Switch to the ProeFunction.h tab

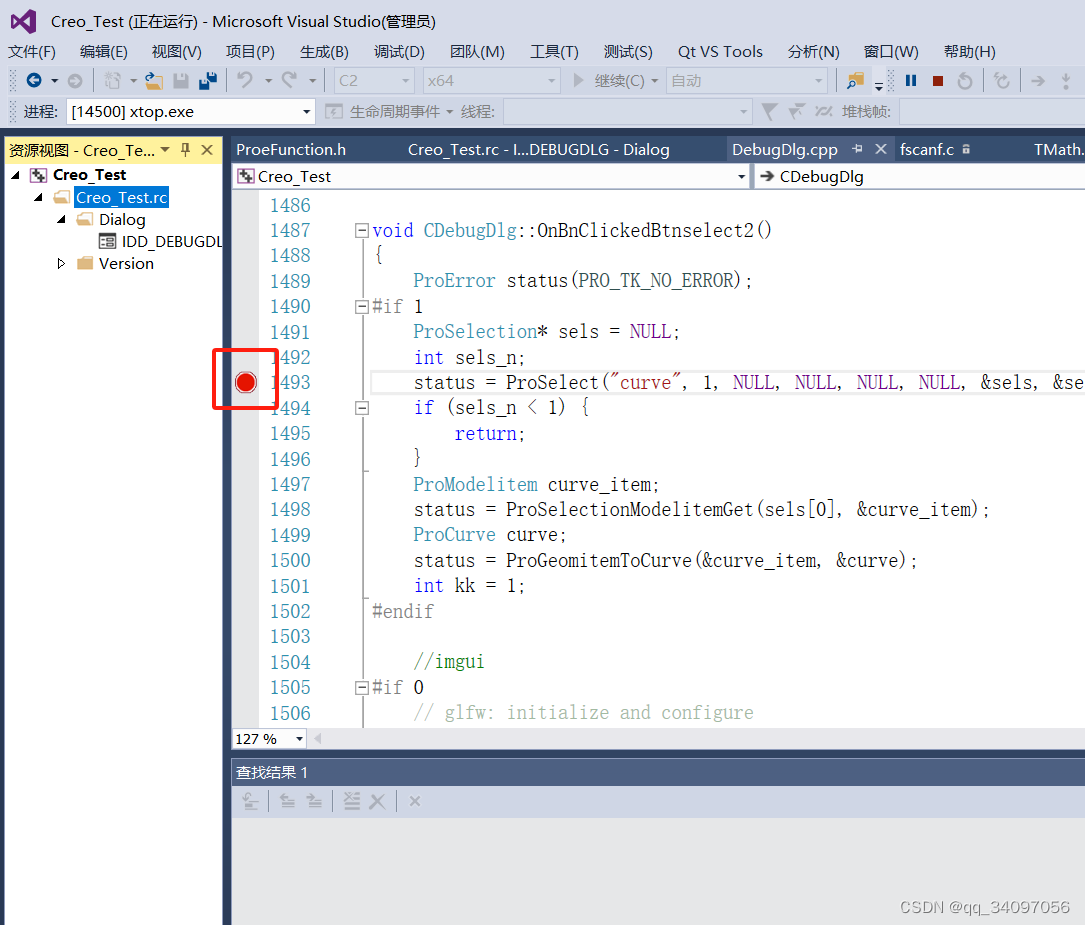pyautogui.click(x=291, y=149)
